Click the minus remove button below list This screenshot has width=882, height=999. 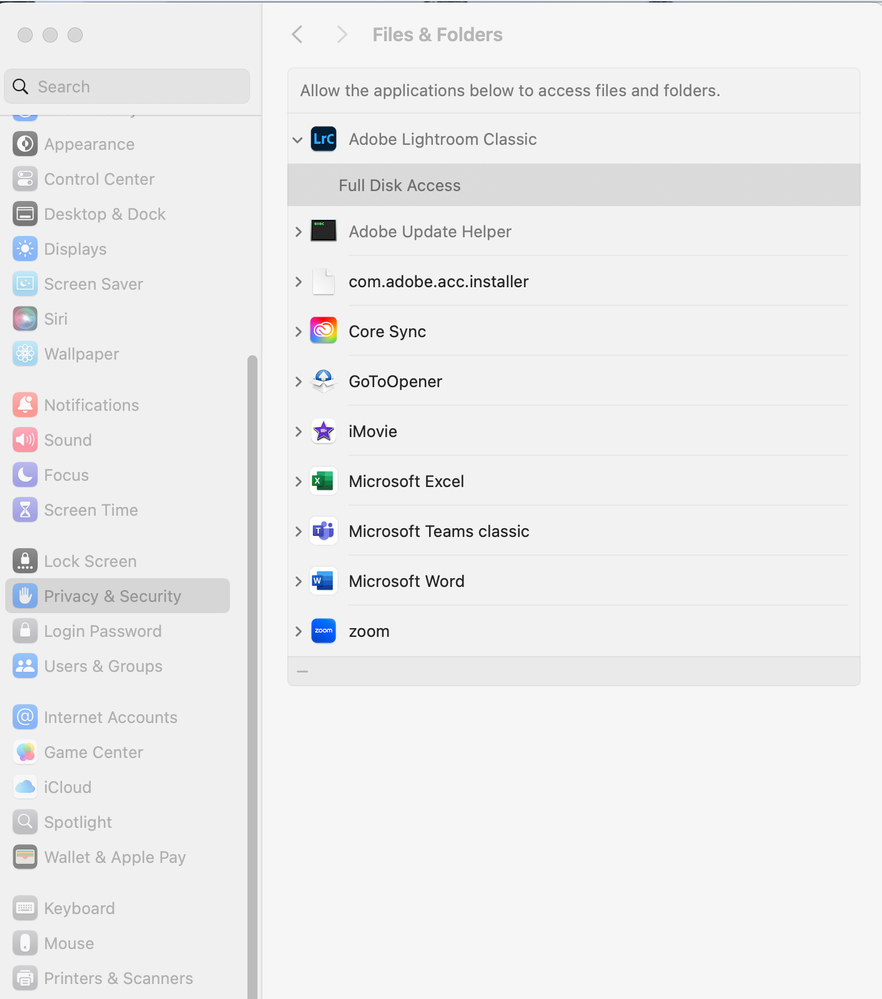click(x=303, y=671)
